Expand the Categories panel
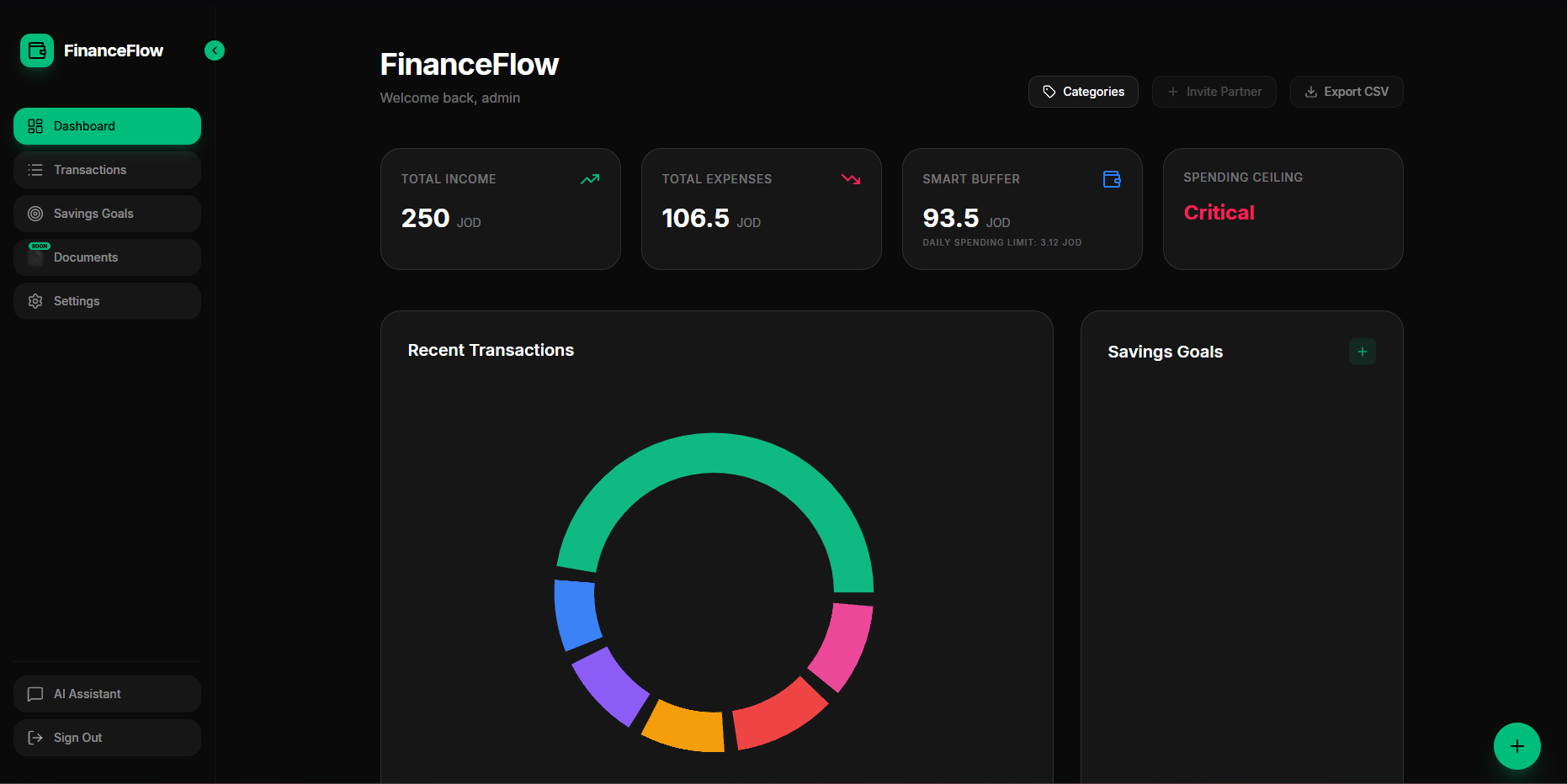 [1083, 91]
